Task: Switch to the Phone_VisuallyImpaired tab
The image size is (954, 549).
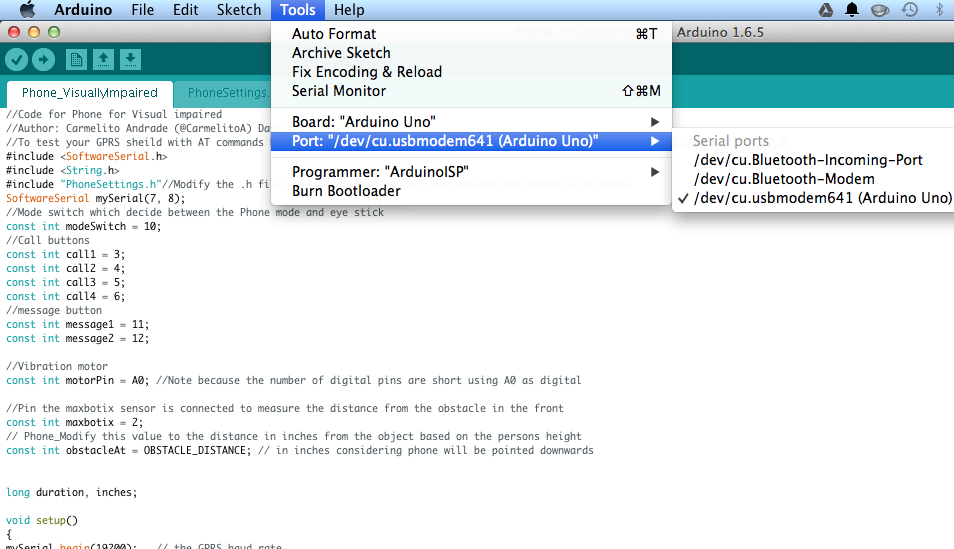Action: point(89,93)
